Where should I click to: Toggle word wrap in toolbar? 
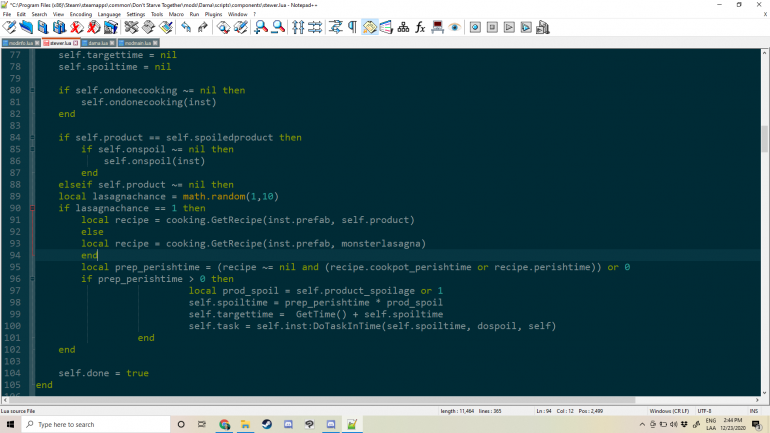(335, 27)
